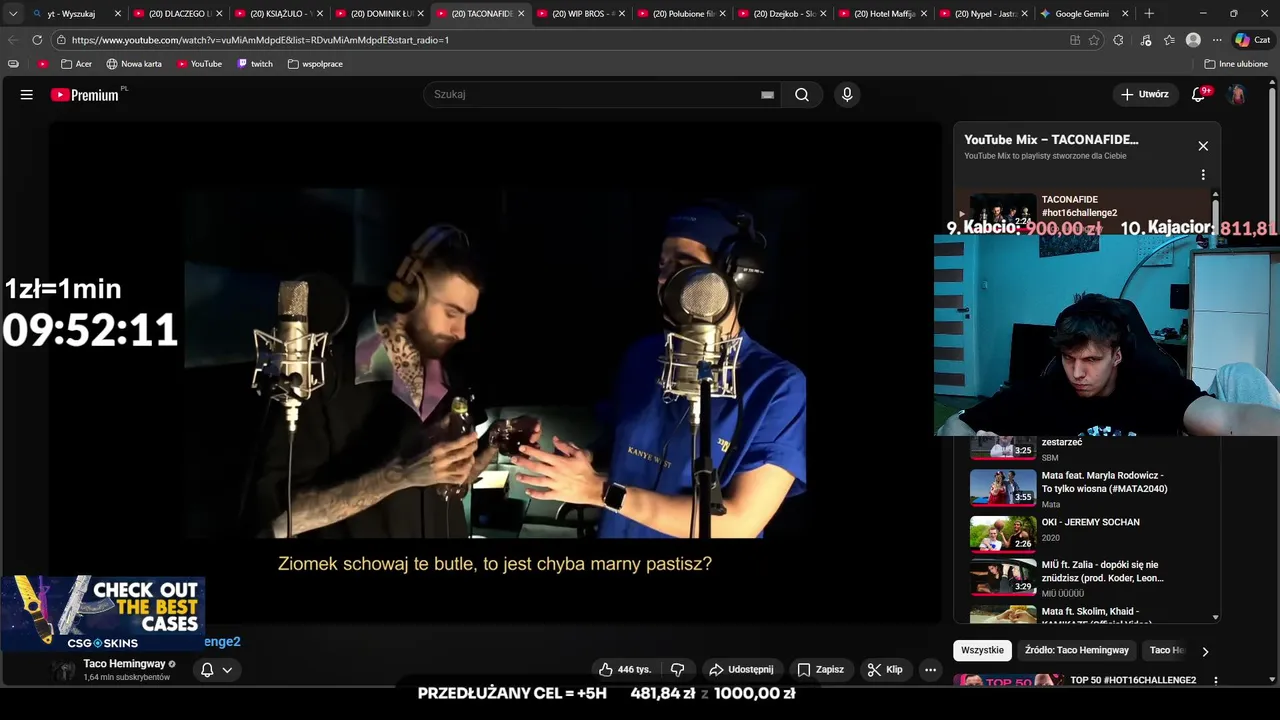View site information via the lock icon
Viewport: 1280px width, 720px height.
[61, 40]
